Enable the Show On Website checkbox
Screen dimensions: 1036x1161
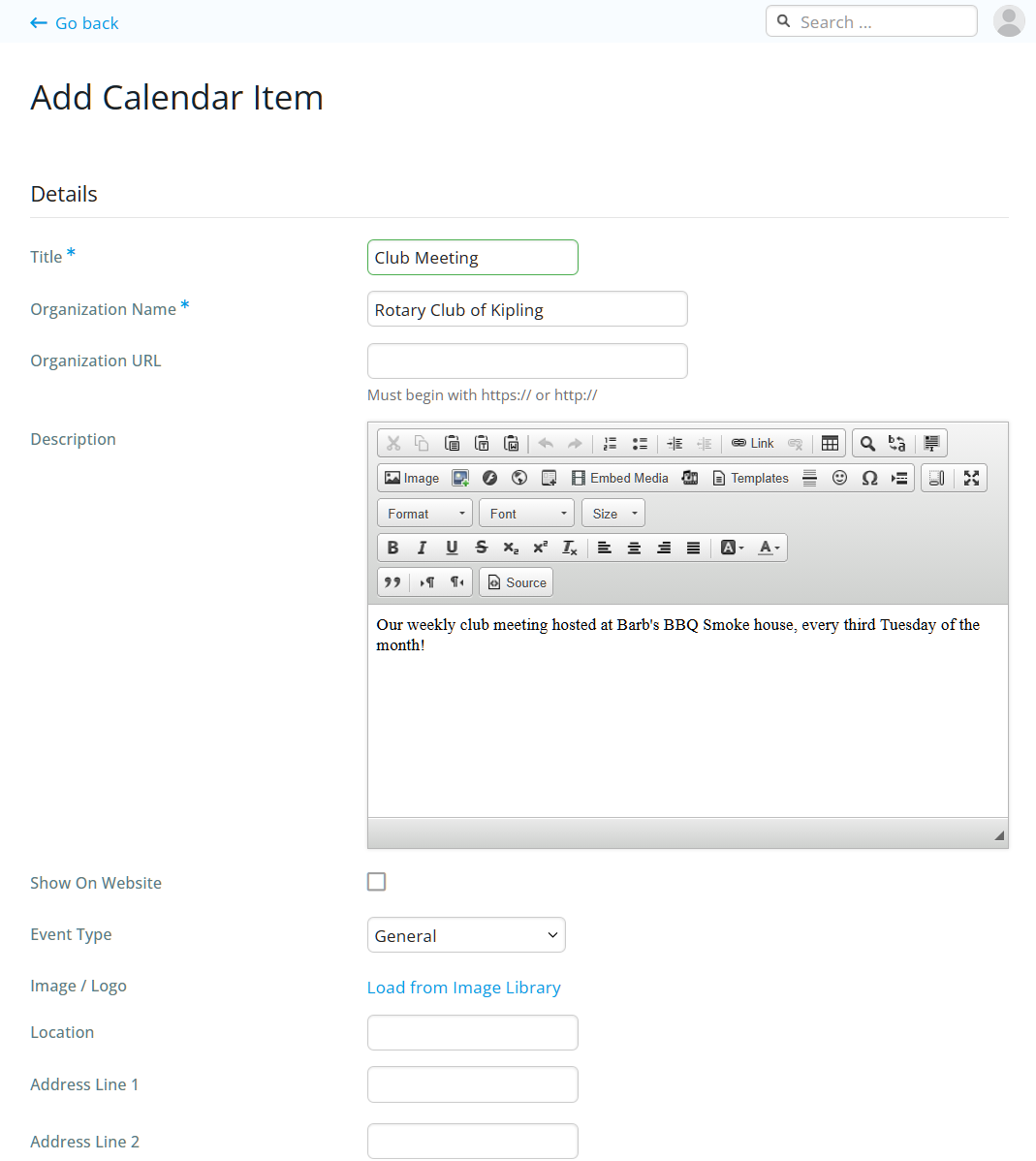pos(376,882)
